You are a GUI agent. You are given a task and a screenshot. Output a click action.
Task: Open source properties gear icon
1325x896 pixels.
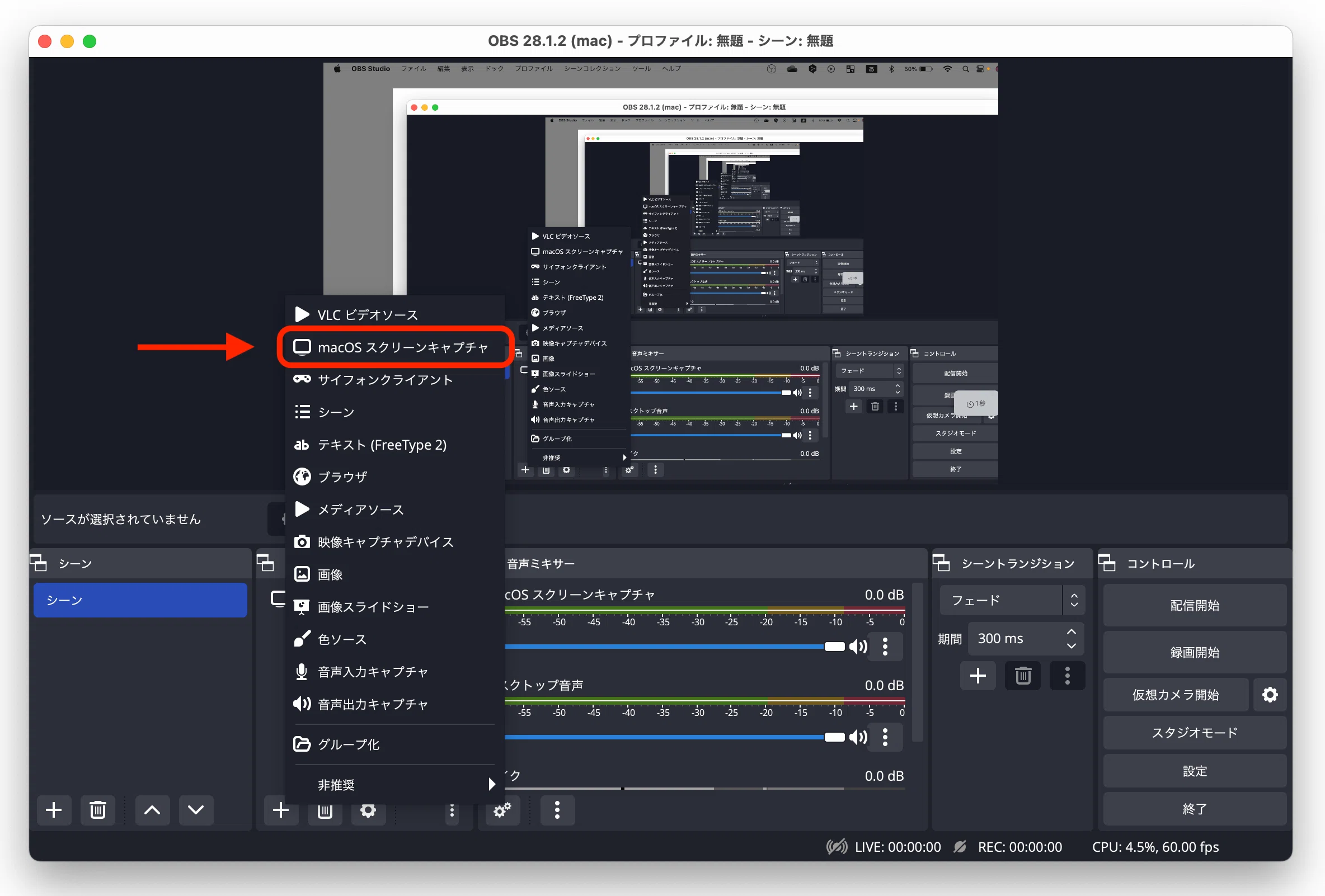coord(368,810)
